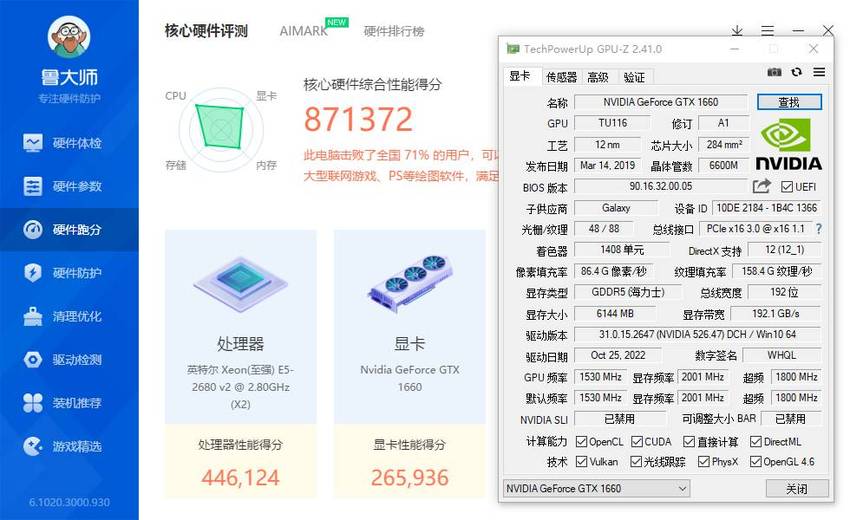This screenshot has height=520, width=850.
Task: Open the 核心硬件评测 tab
Action: (206, 31)
